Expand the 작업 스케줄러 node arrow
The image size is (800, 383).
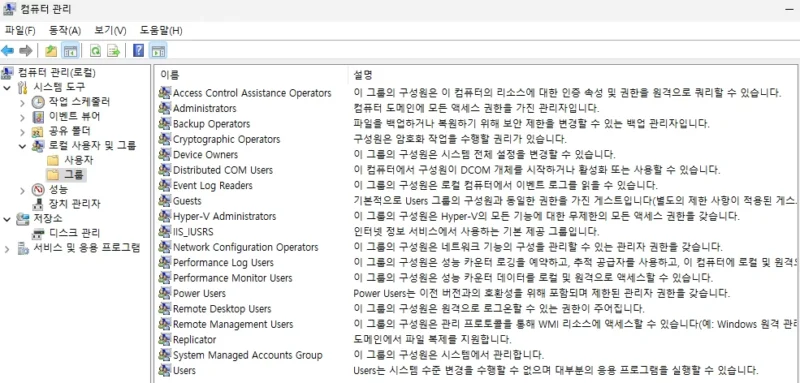(22, 103)
